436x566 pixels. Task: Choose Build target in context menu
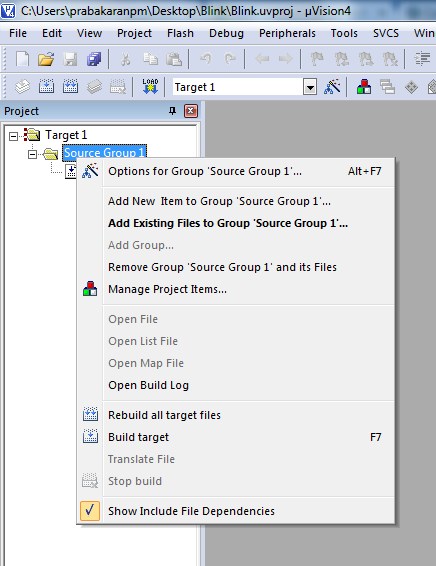[236, 437]
